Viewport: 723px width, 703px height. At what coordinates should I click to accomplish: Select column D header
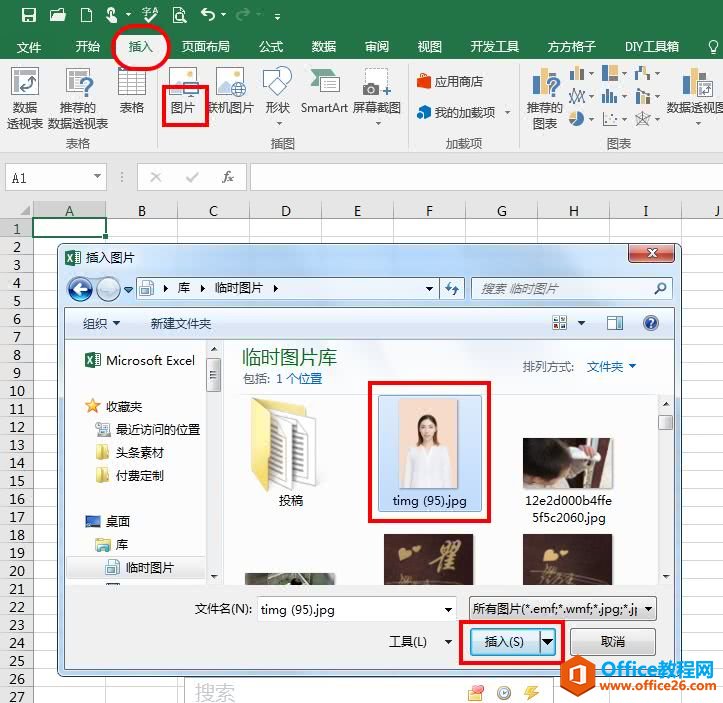click(x=285, y=211)
